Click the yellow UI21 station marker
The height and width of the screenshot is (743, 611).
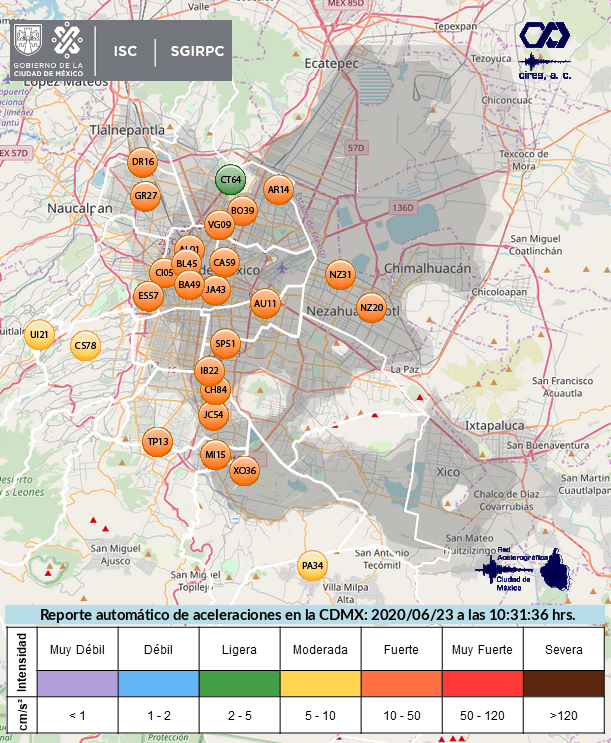[x=39, y=334]
